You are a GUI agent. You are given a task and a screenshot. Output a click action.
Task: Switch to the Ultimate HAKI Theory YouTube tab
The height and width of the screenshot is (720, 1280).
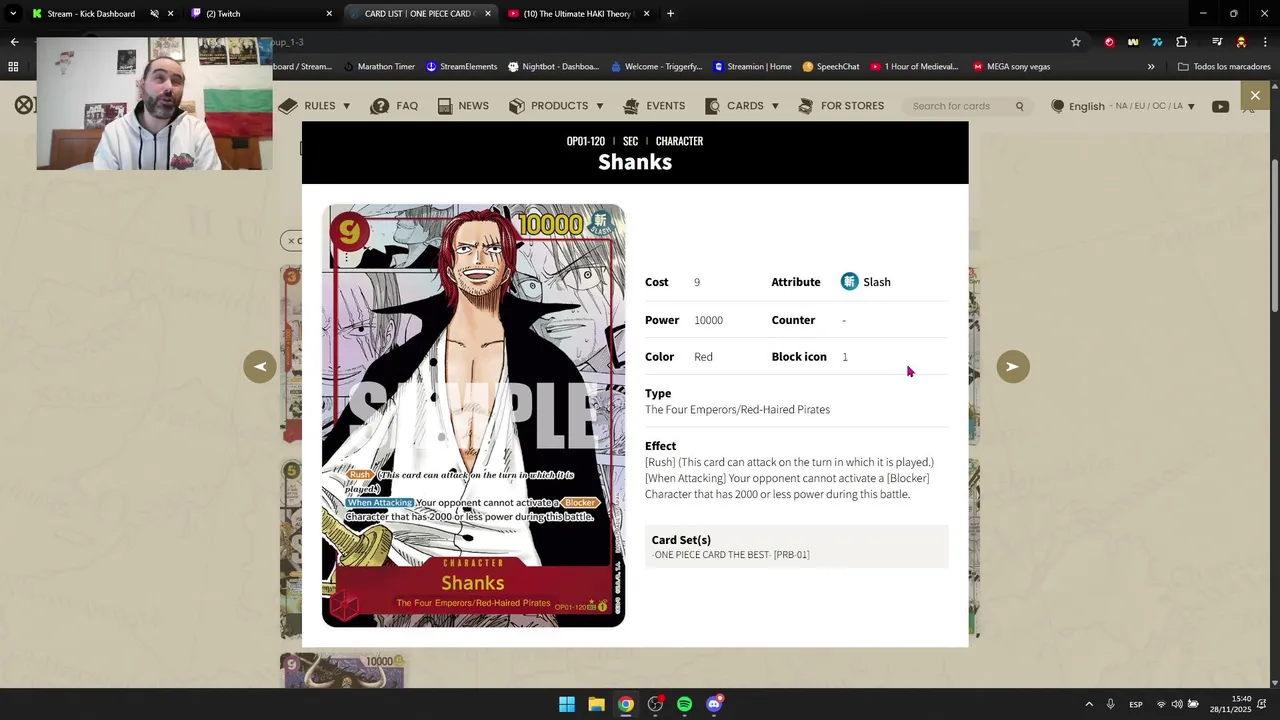coord(578,14)
